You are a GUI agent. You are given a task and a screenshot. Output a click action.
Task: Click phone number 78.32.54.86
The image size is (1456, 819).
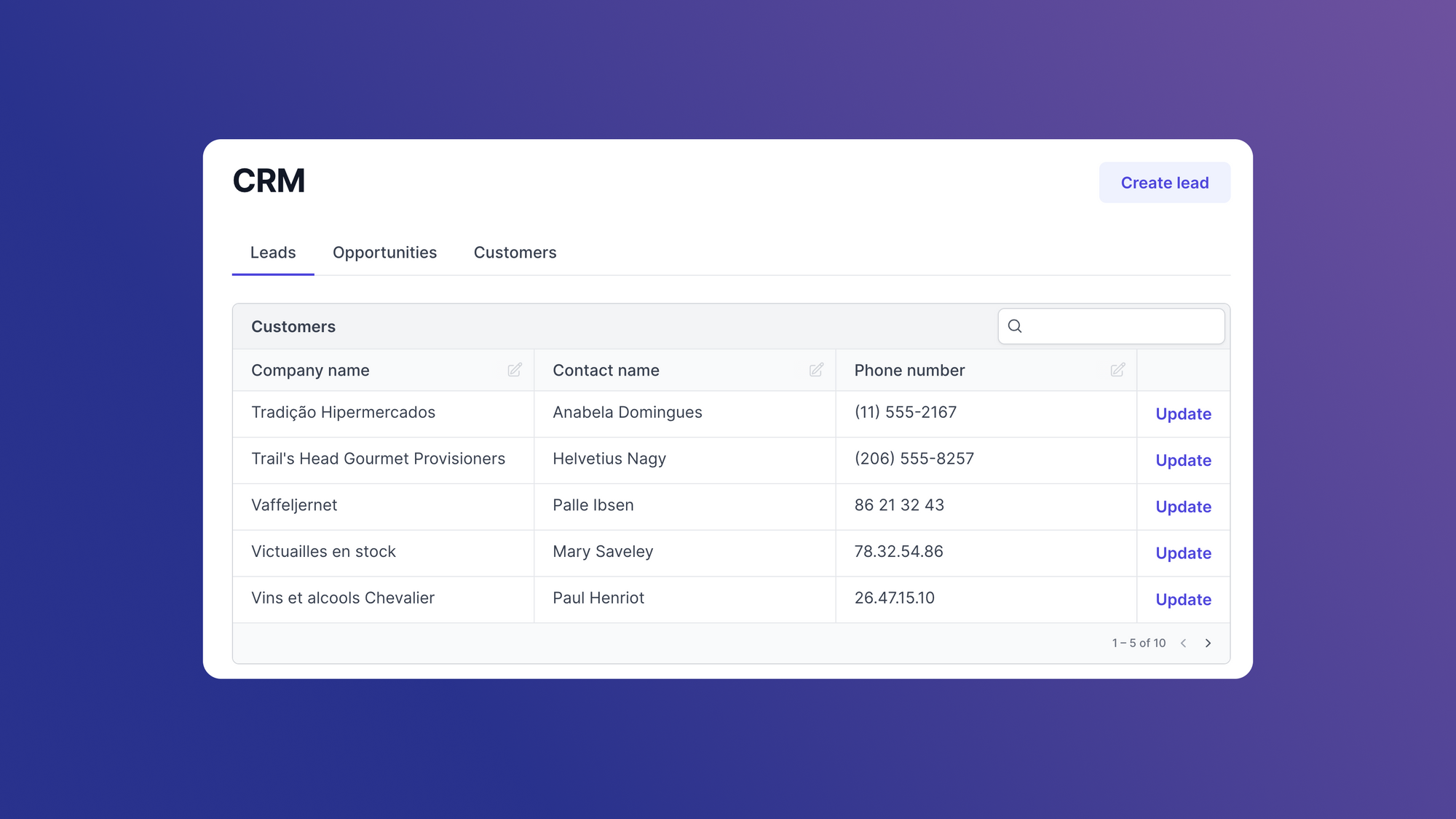coord(898,552)
